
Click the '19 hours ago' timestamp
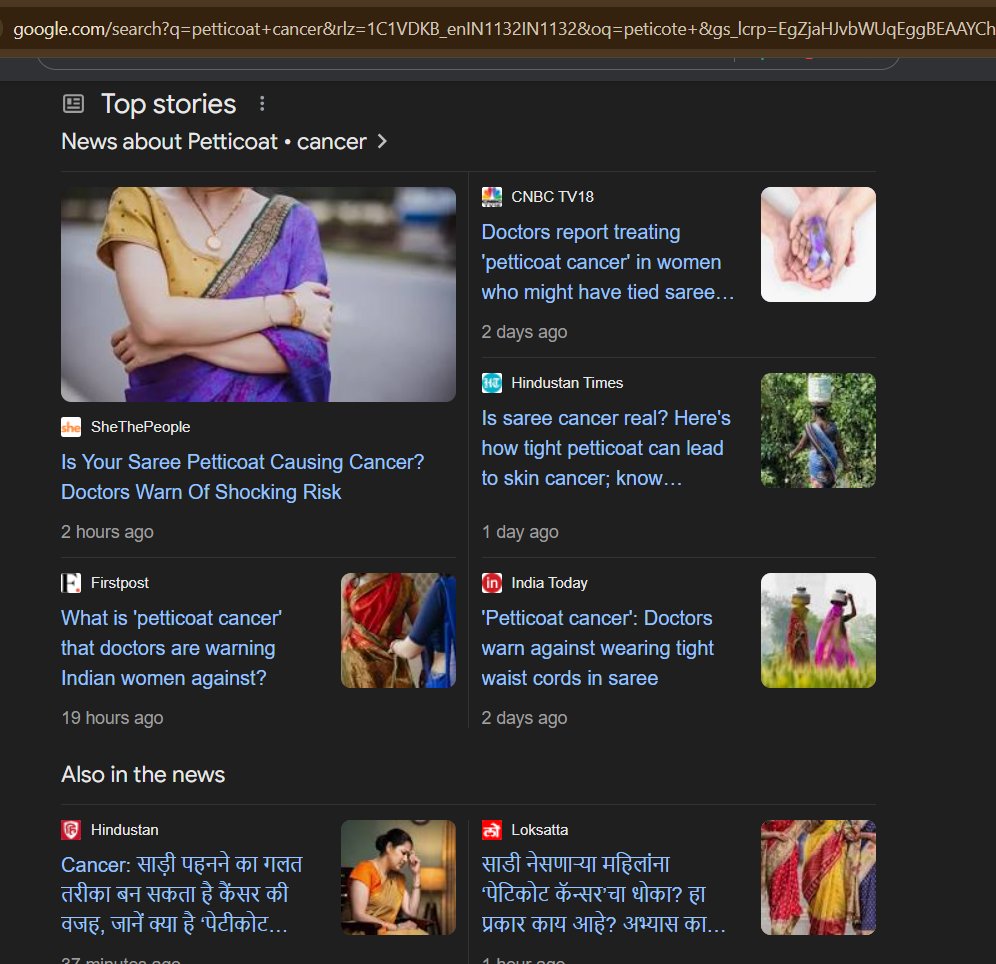(x=112, y=718)
